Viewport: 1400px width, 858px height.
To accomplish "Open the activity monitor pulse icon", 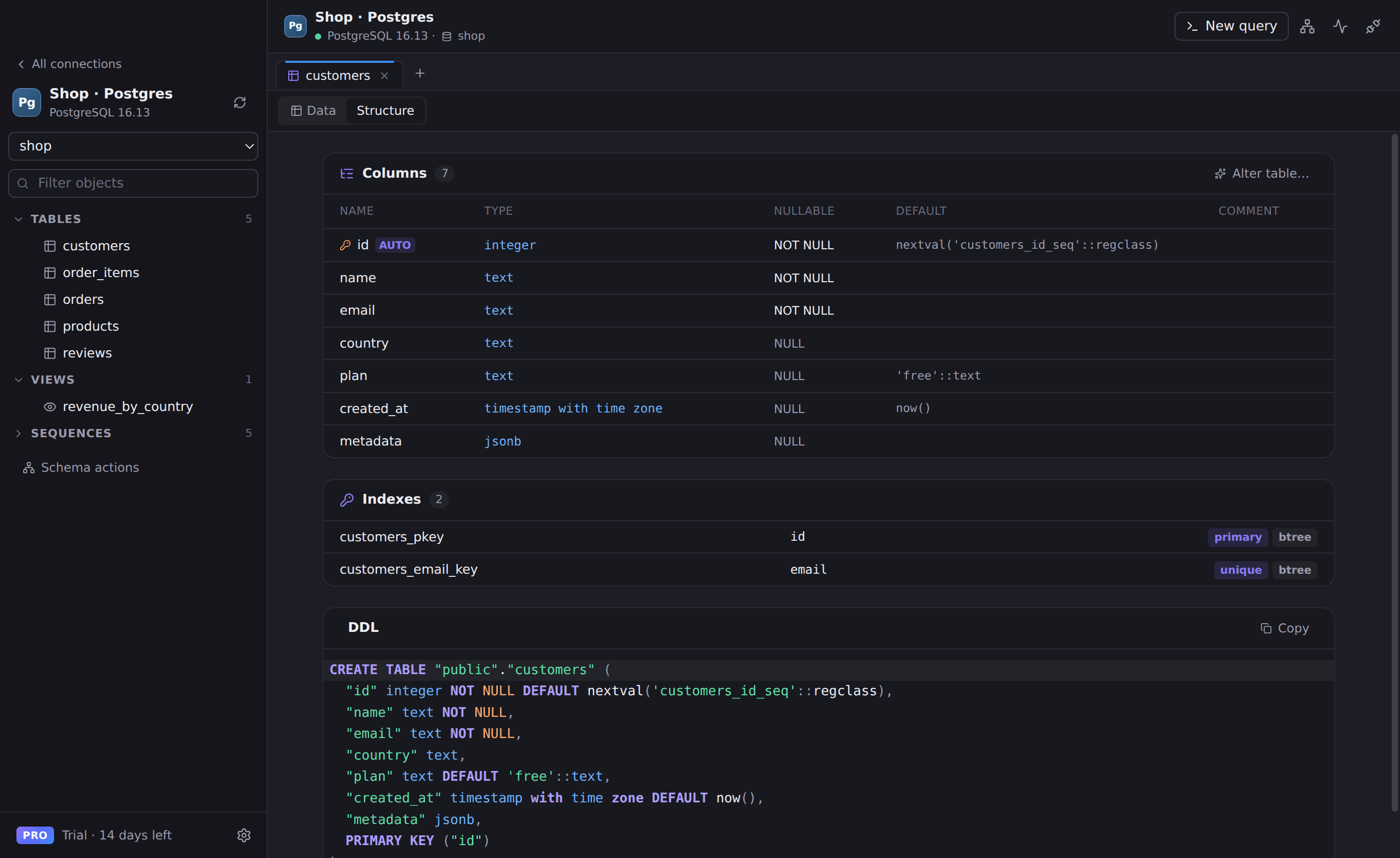I will coord(1340,26).
